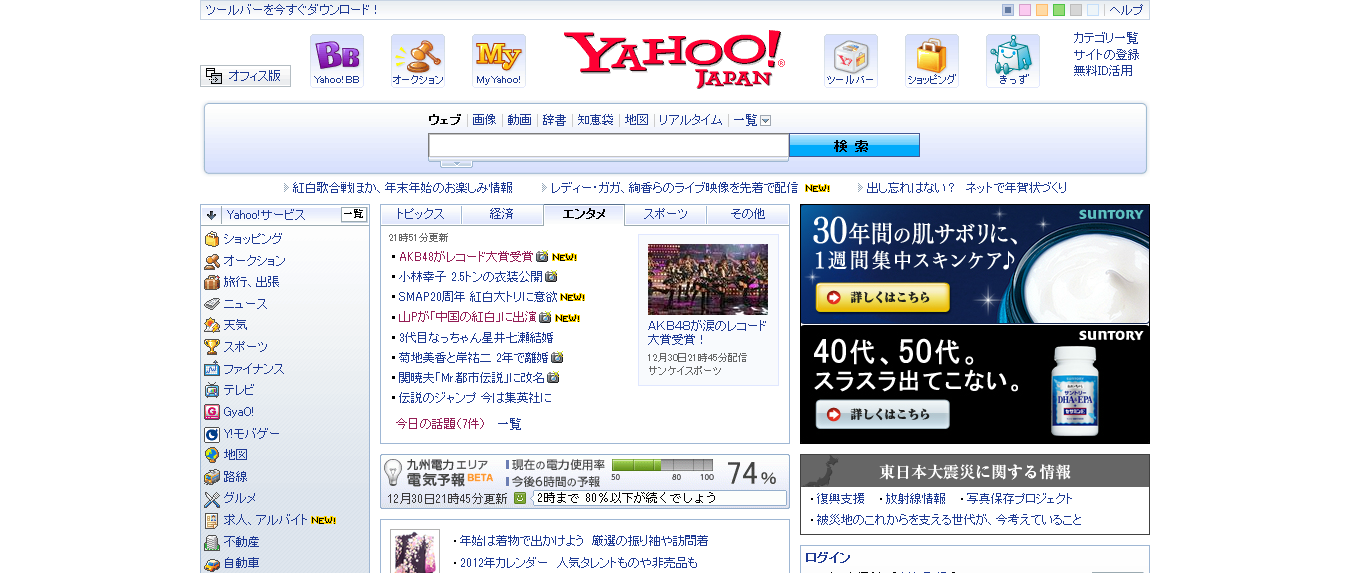Click the 詳しくはこちら button in DHA ad
The height and width of the screenshot is (573, 1349).
point(883,413)
